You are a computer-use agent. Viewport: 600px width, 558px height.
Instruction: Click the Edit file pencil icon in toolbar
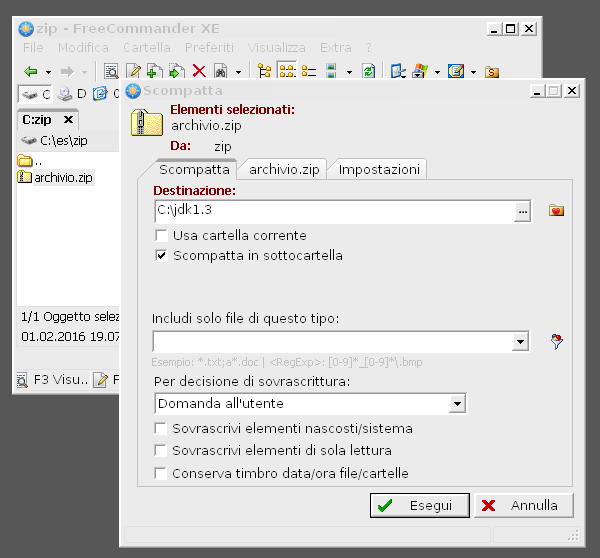[133, 72]
